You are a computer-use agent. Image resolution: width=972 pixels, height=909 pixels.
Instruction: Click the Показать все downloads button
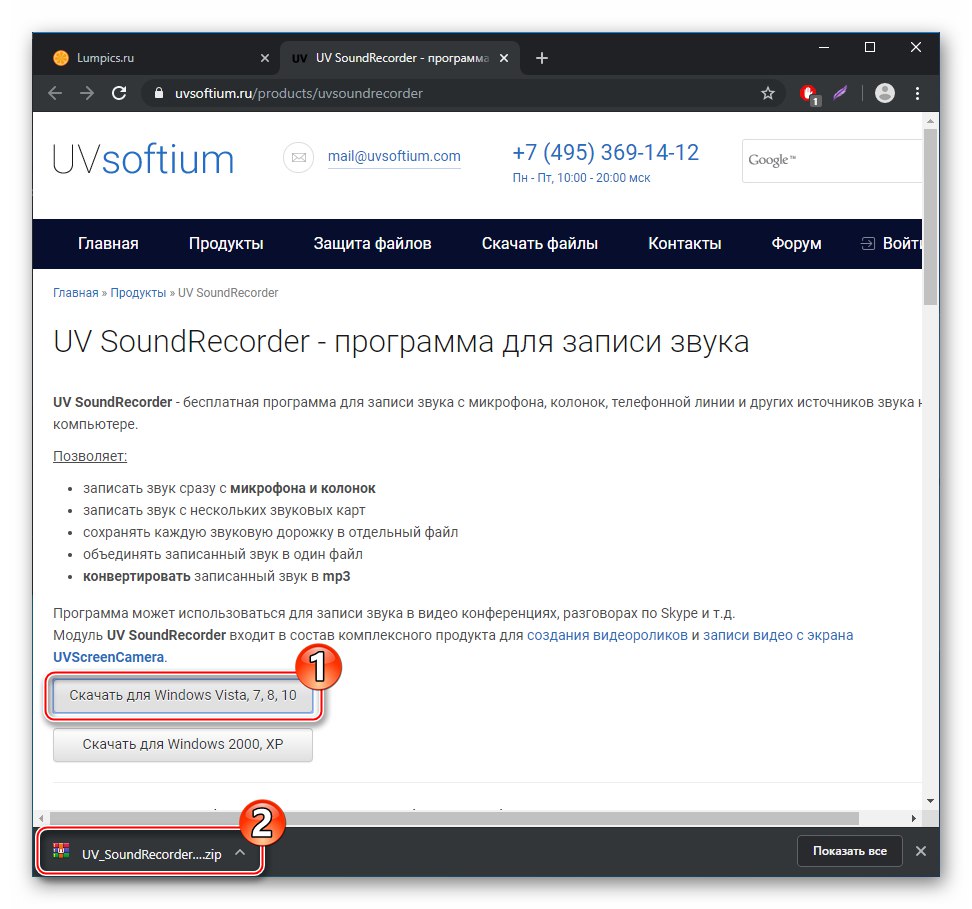pos(849,851)
